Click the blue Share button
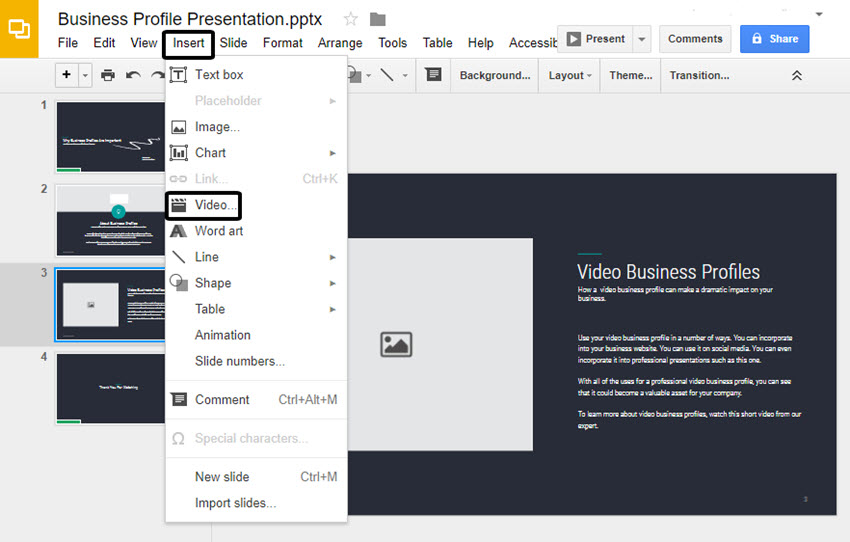 [x=774, y=39]
